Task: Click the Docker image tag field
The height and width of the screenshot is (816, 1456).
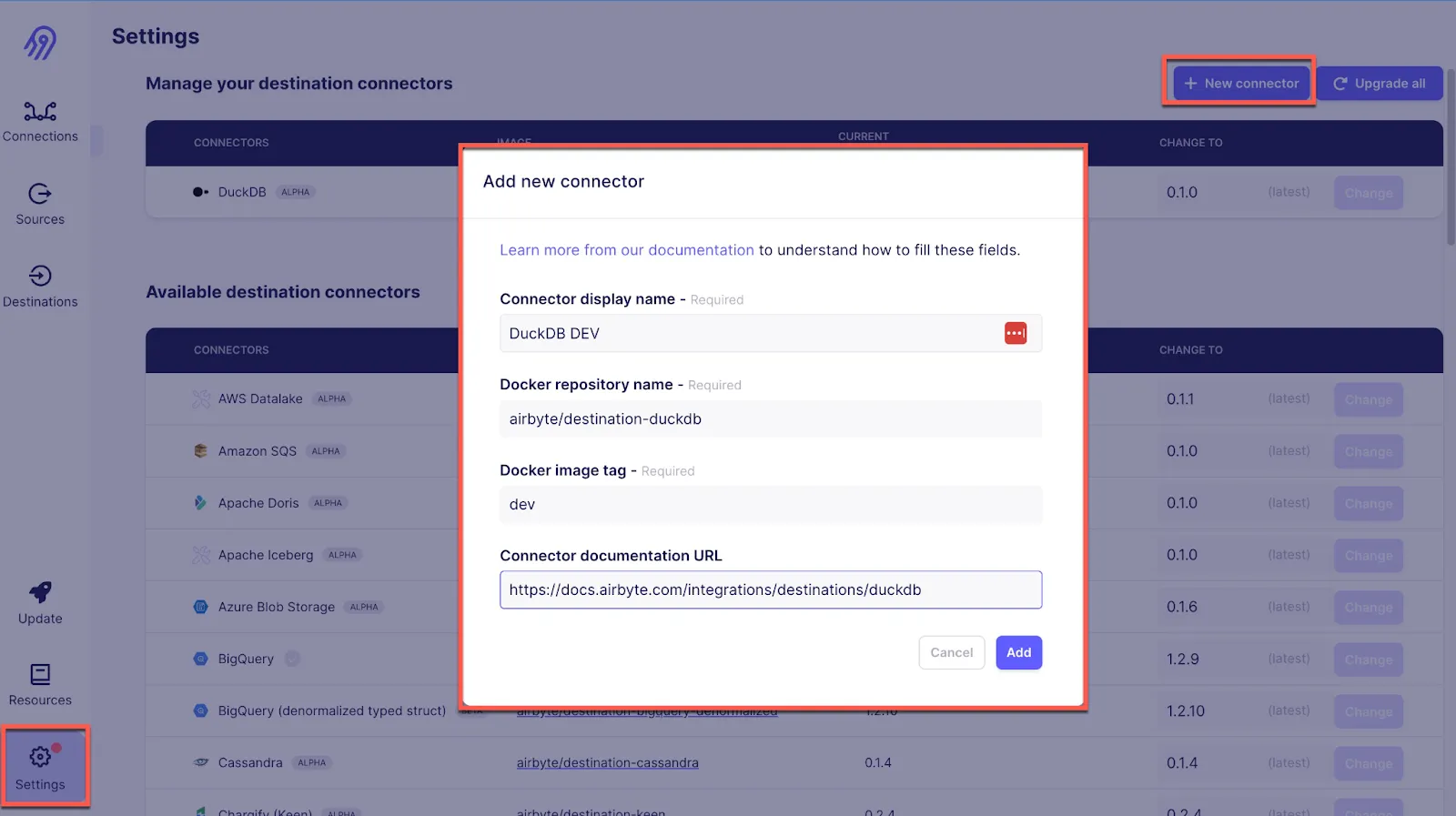Action: [771, 504]
